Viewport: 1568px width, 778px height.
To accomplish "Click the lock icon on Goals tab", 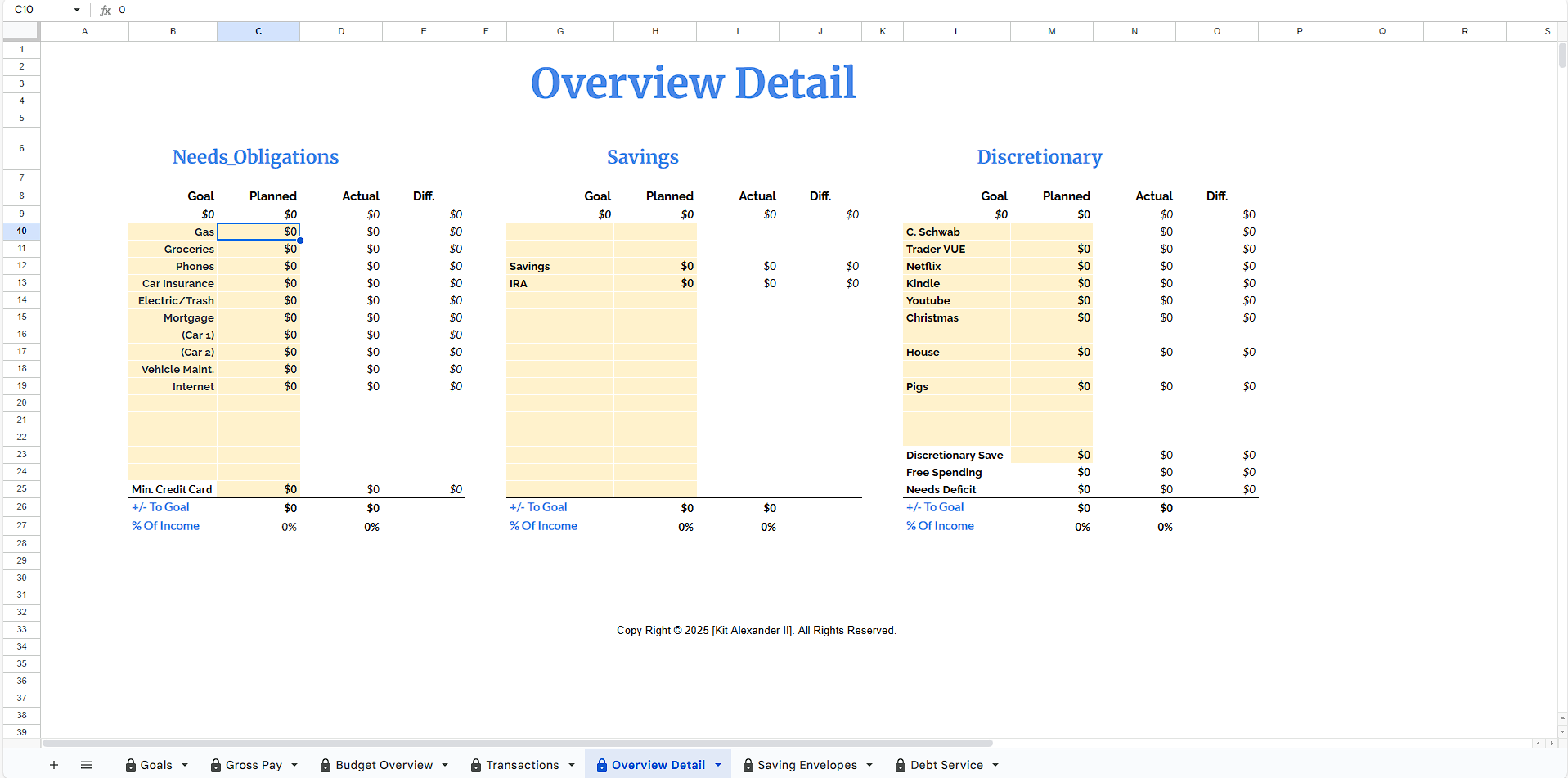I will pyautogui.click(x=131, y=765).
